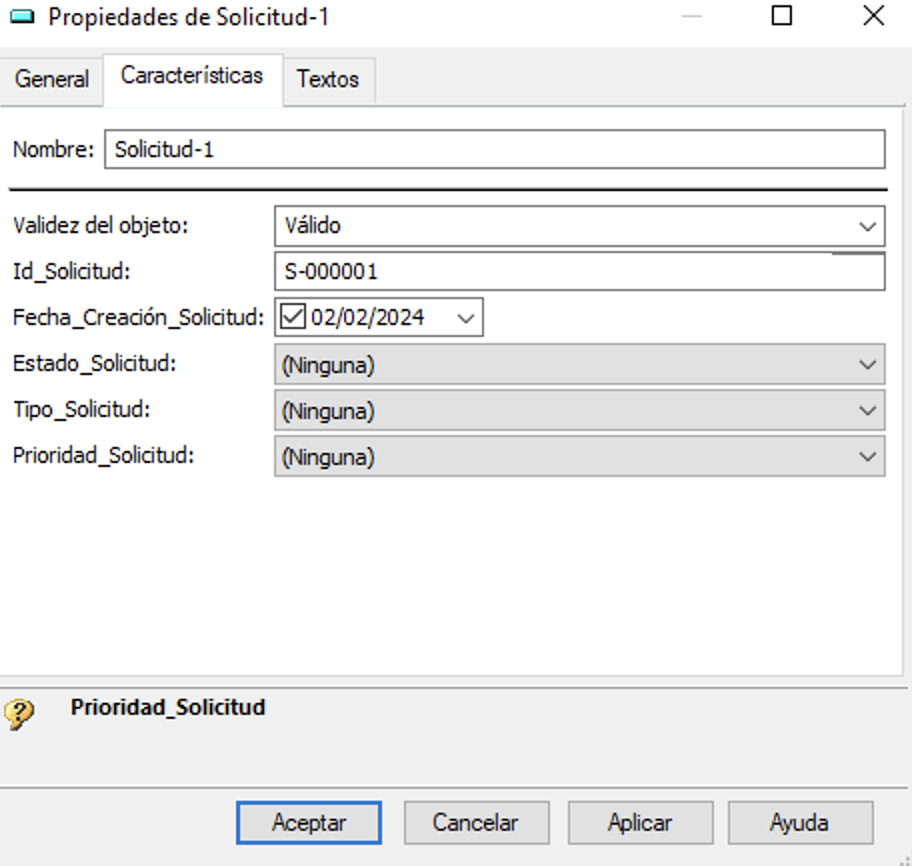Screen dimensions: 912x866
Task: Switch to the Textos tab
Action: (x=328, y=80)
